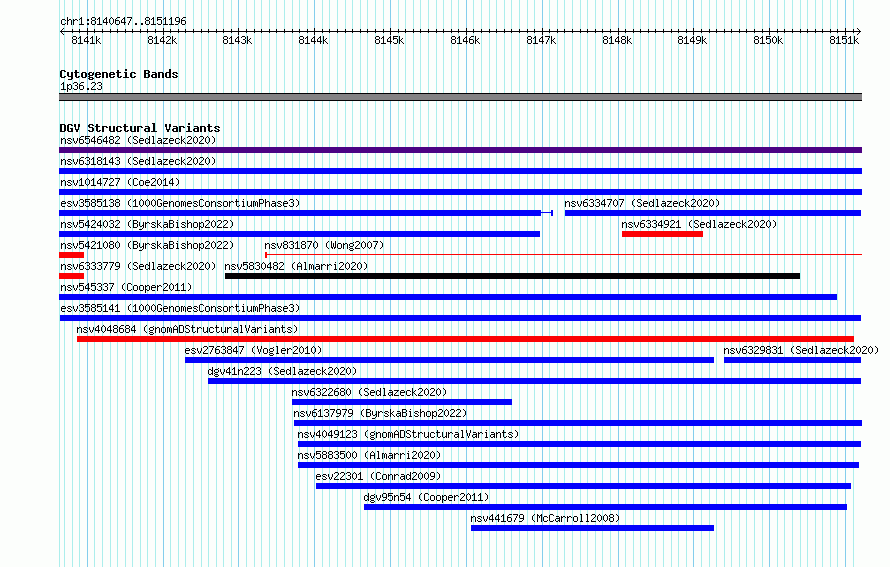Open the nsv6318143 (Sedlazeck2020) label

click(x=138, y=161)
